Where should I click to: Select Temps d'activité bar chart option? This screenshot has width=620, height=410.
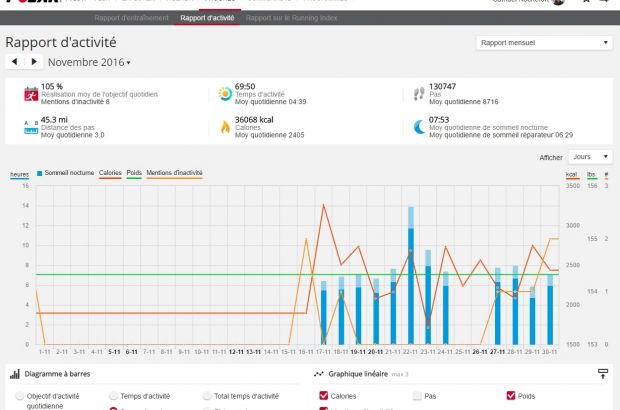(113, 396)
